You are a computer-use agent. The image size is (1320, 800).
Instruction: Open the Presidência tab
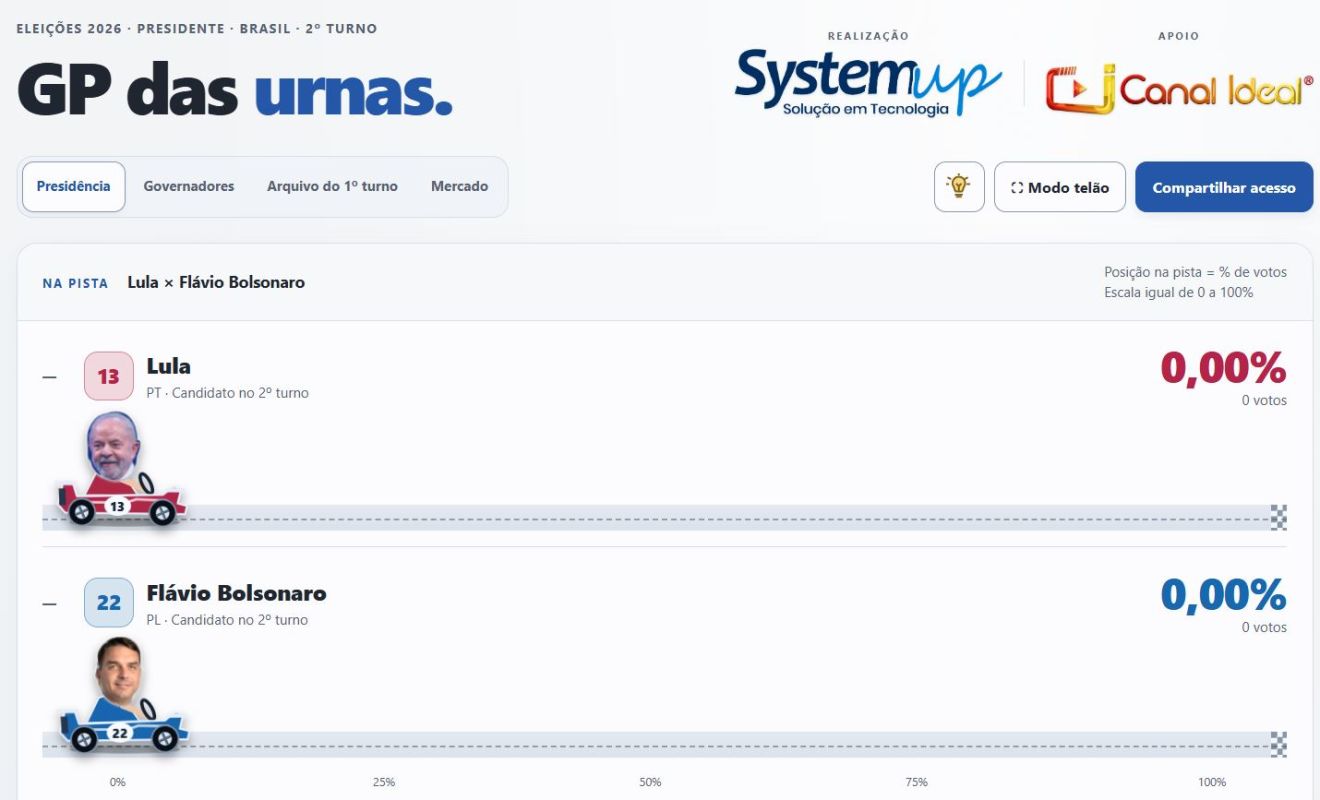tap(74, 187)
